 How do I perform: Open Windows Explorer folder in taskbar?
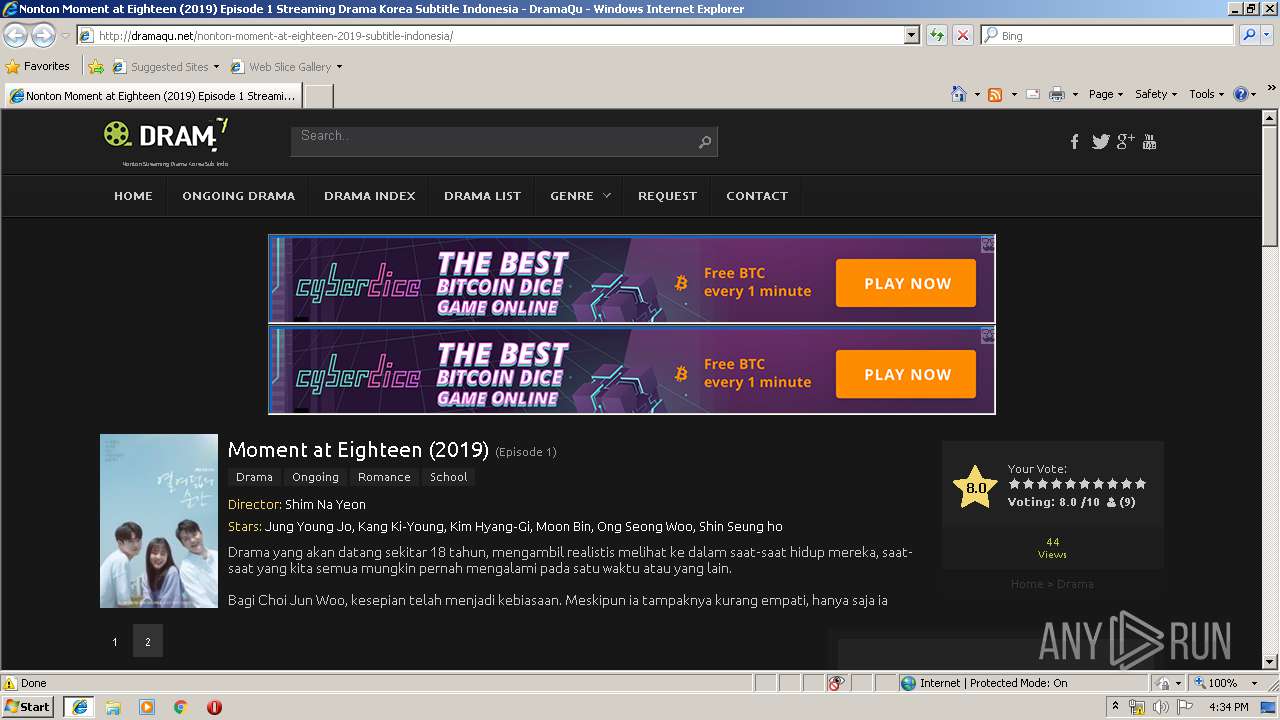tap(113, 707)
